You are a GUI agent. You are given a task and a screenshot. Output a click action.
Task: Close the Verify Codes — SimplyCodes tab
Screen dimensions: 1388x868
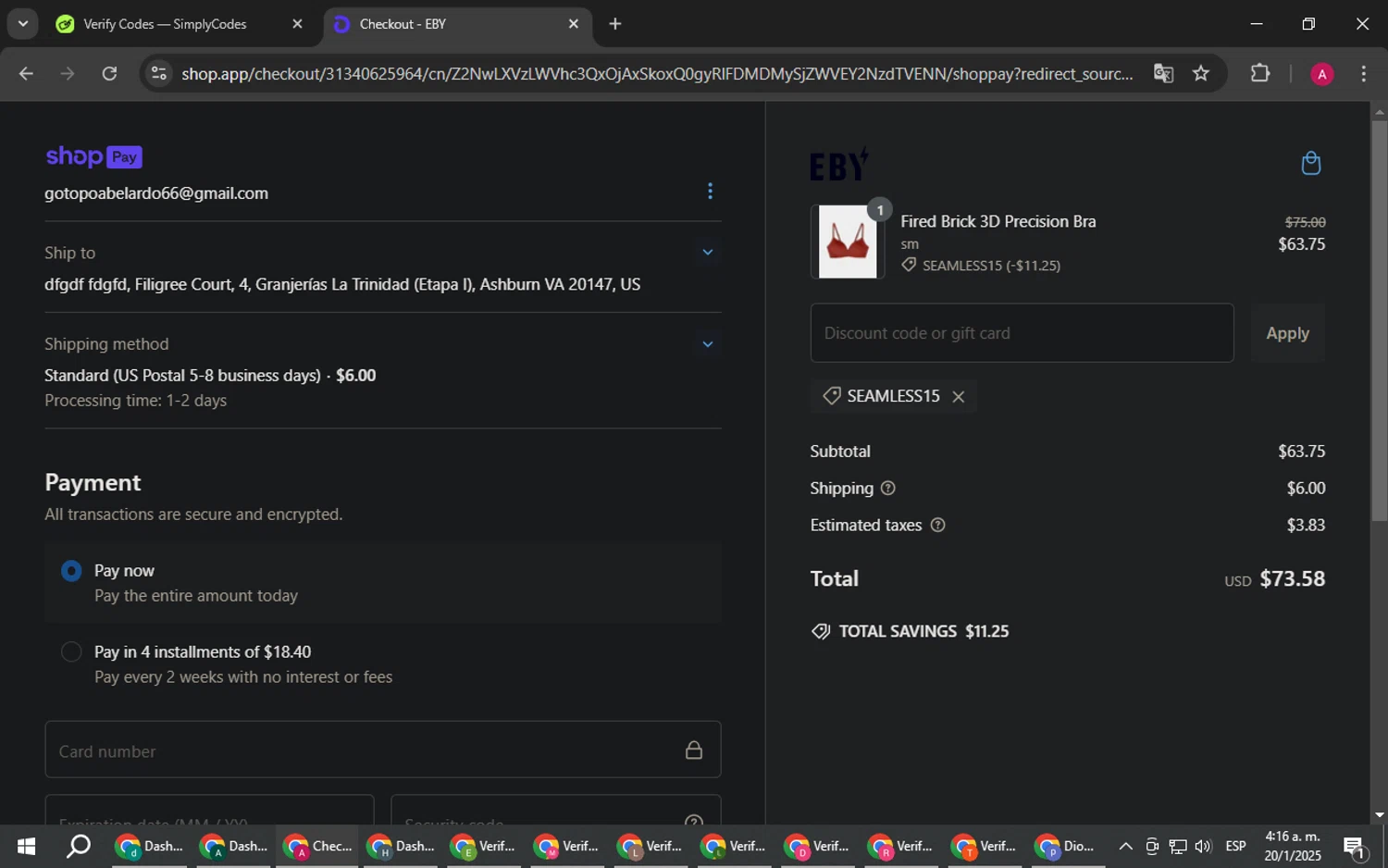click(297, 24)
